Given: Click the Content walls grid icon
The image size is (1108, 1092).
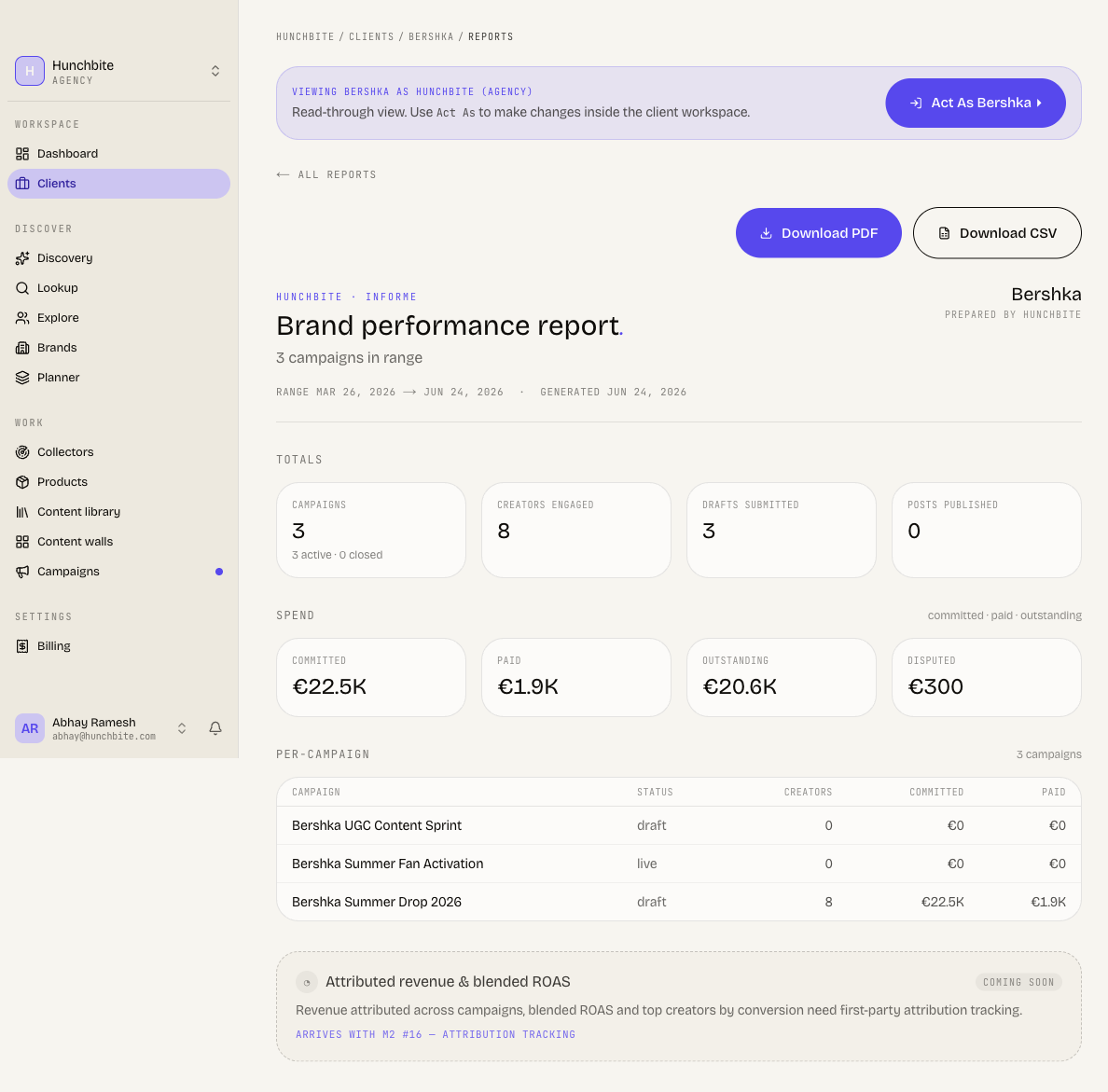Looking at the screenshot, I should coord(22,541).
